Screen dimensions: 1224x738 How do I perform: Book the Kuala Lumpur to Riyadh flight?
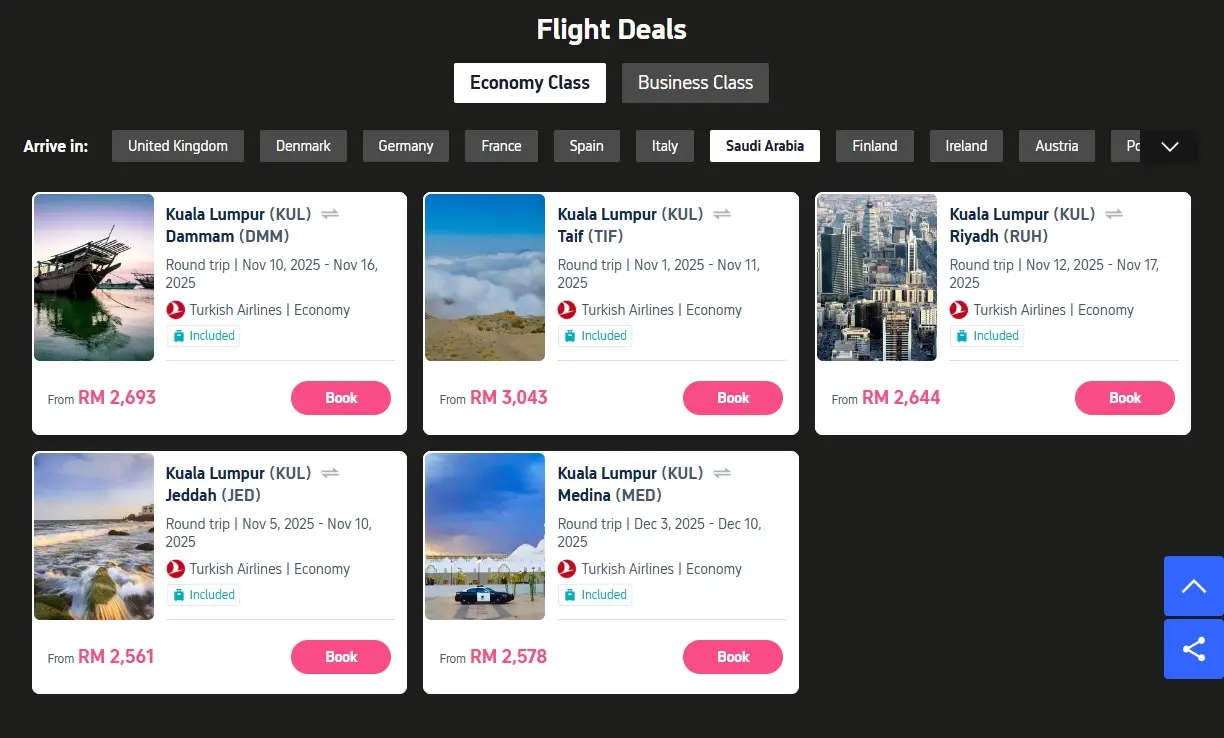pyautogui.click(x=1124, y=398)
